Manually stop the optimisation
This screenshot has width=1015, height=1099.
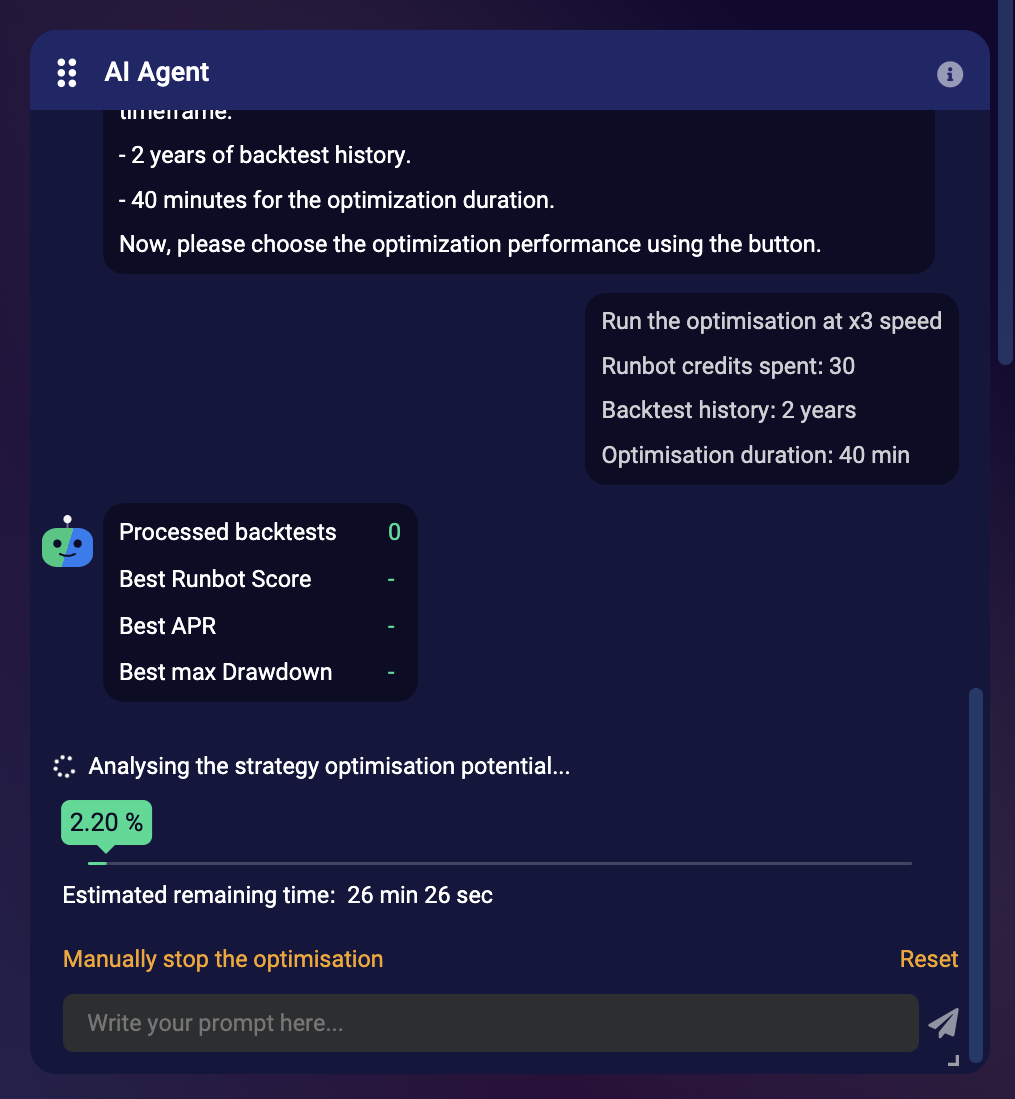tap(223, 959)
